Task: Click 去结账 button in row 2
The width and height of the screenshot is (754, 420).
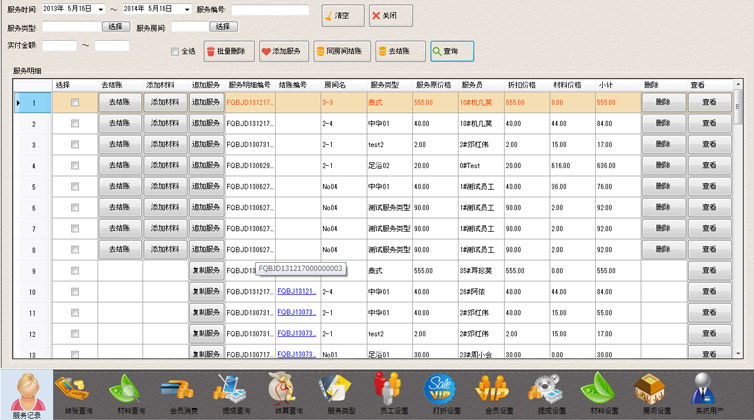Action: click(x=120, y=123)
